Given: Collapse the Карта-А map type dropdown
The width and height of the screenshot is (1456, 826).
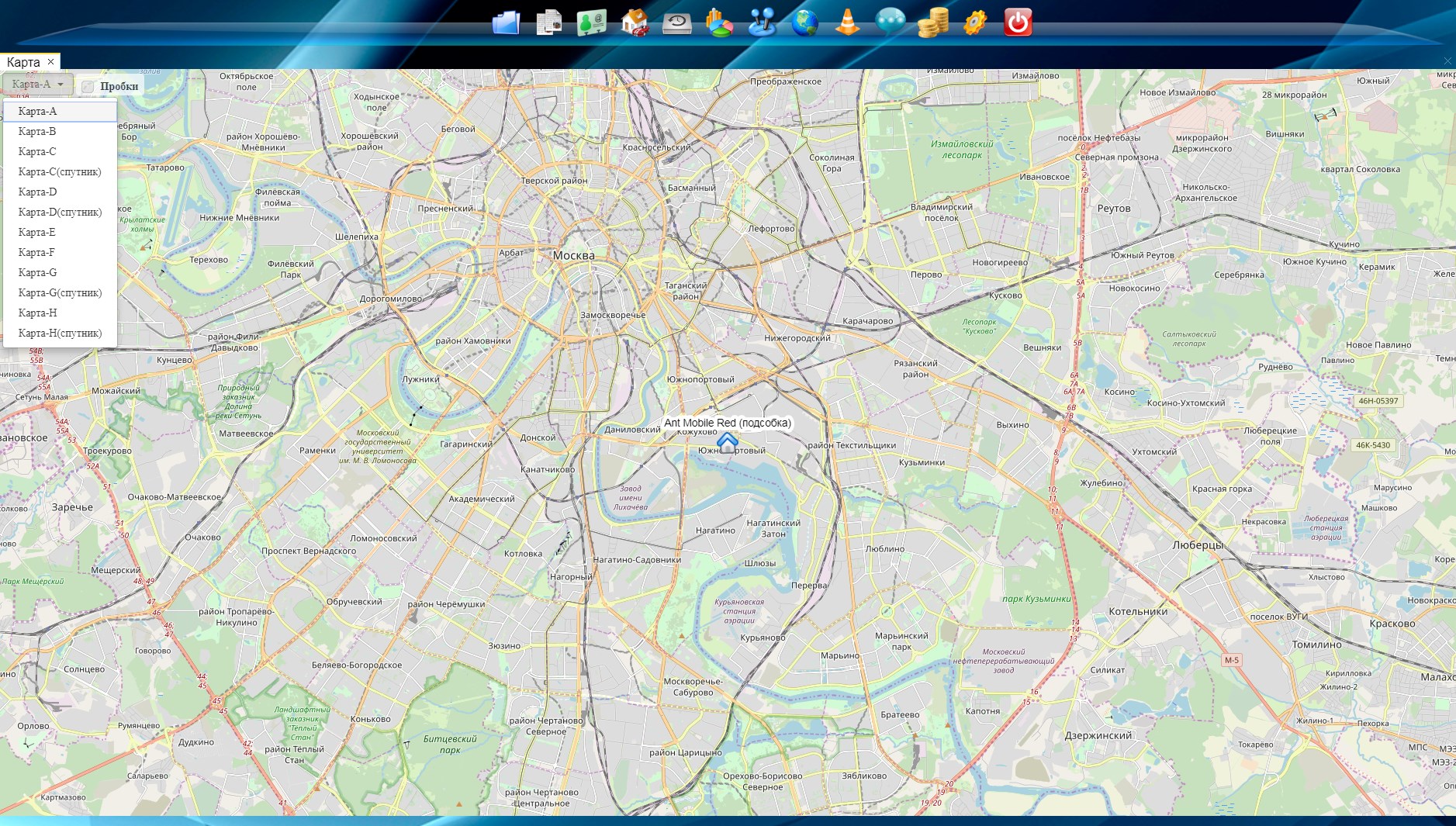Looking at the screenshot, I should pyautogui.click(x=38, y=84).
